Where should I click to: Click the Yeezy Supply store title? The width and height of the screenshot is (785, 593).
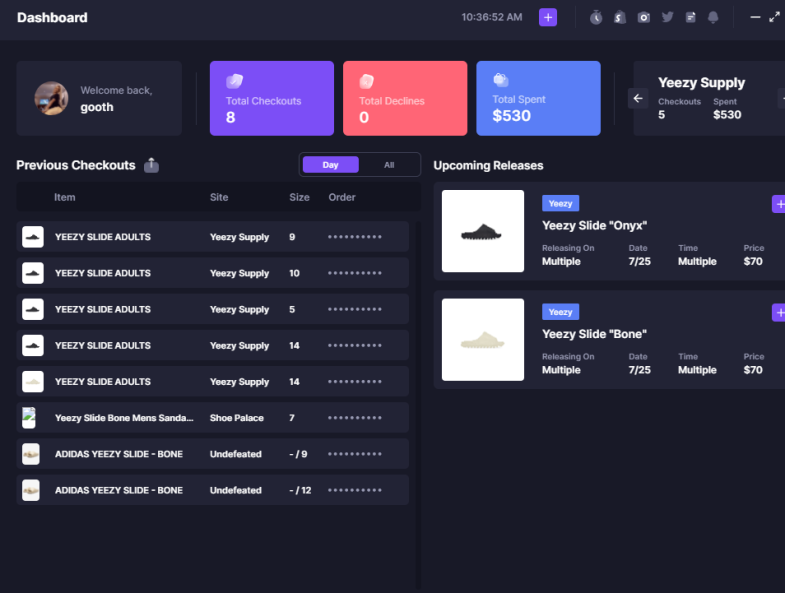click(701, 83)
